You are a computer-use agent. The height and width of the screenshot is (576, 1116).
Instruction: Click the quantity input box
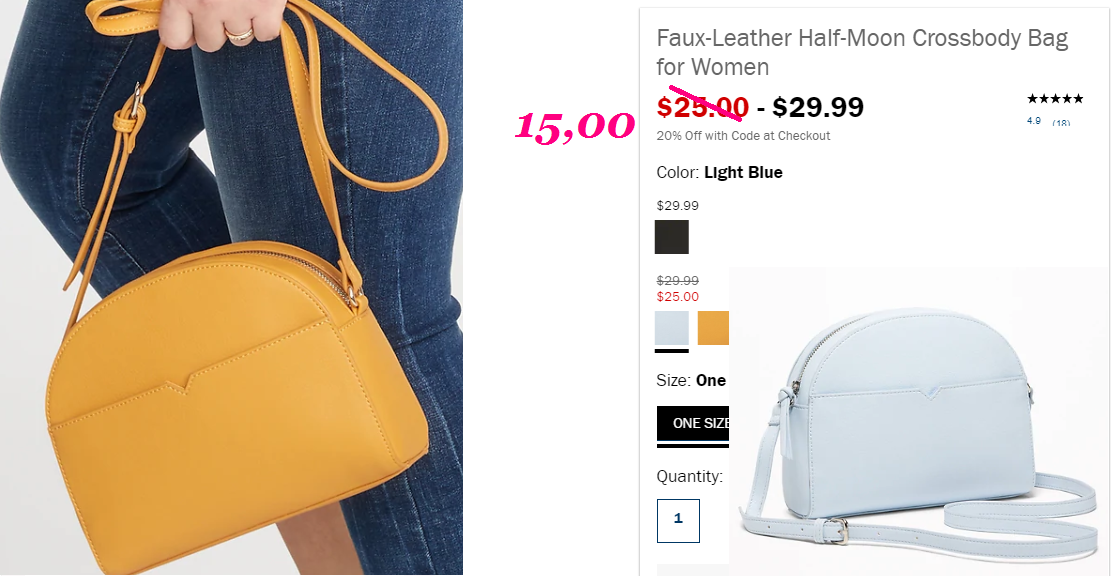[678, 520]
